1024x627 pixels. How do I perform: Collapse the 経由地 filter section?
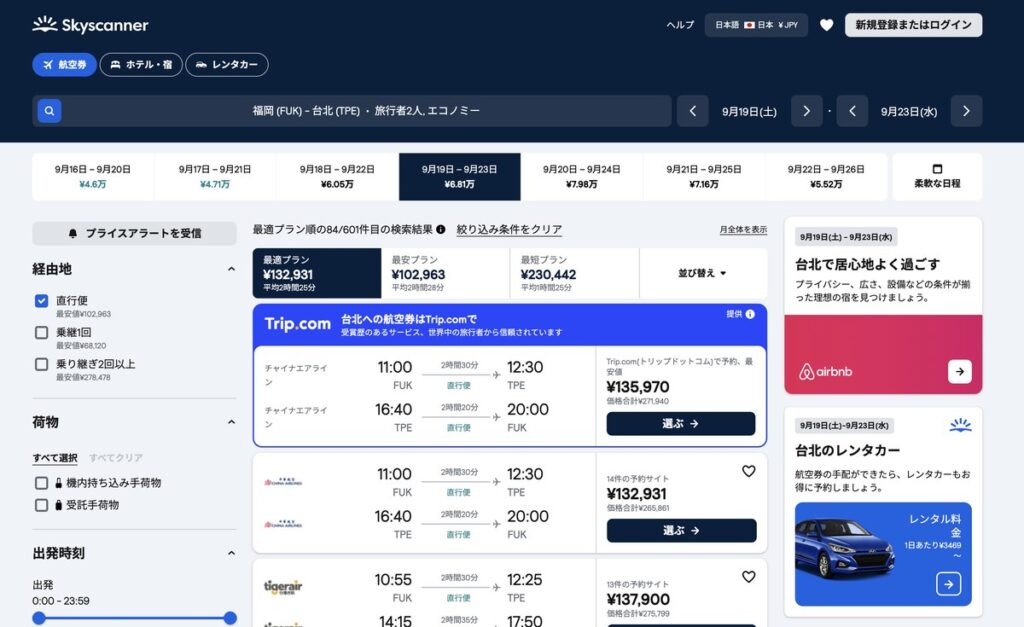pos(231,269)
